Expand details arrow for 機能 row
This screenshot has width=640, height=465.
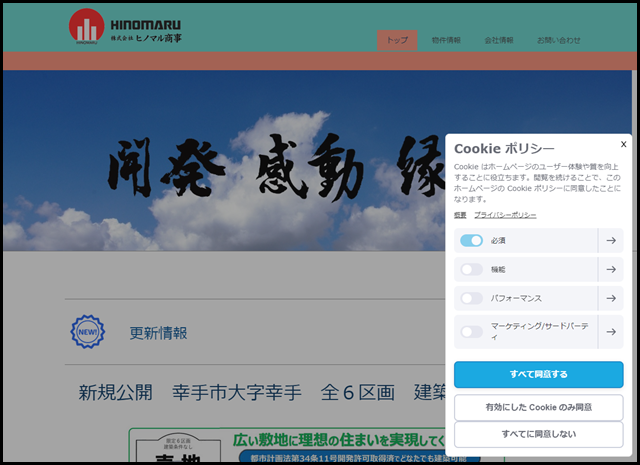pyautogui.click(x=611, y=269)
